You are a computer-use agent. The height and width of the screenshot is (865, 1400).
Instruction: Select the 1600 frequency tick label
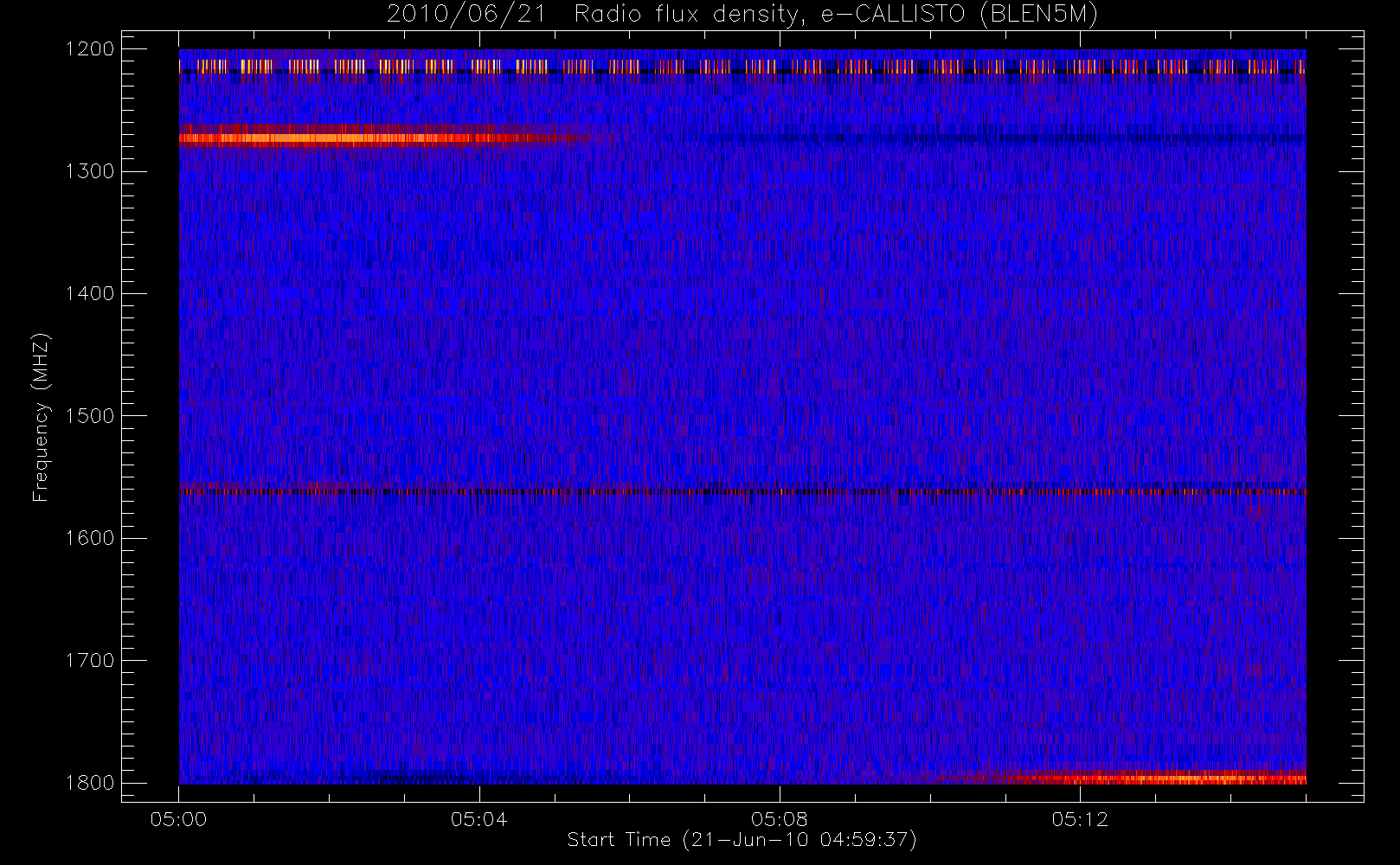(91, 538)
